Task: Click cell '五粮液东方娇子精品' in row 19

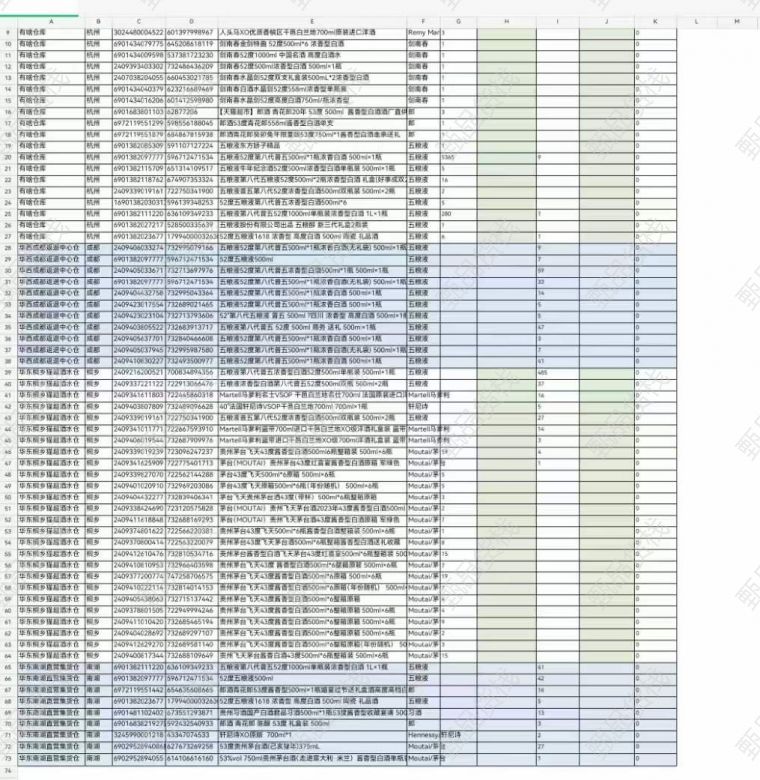Action: click(x=312, y=146)
